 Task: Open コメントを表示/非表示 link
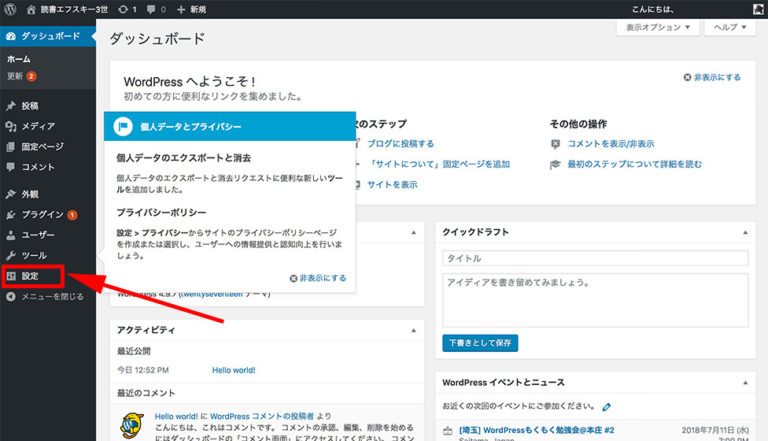tap(611, 144)
